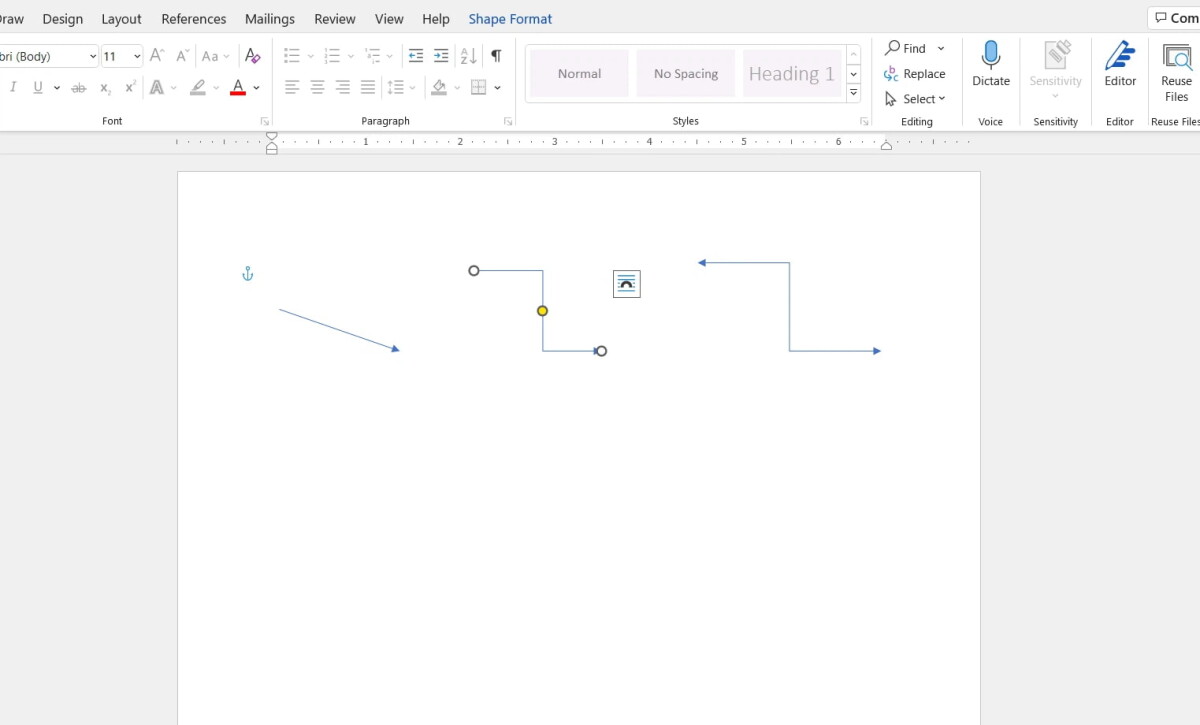Open Layout Options icon beside connector
1200x725 pixels.
[x=626, y=285]
